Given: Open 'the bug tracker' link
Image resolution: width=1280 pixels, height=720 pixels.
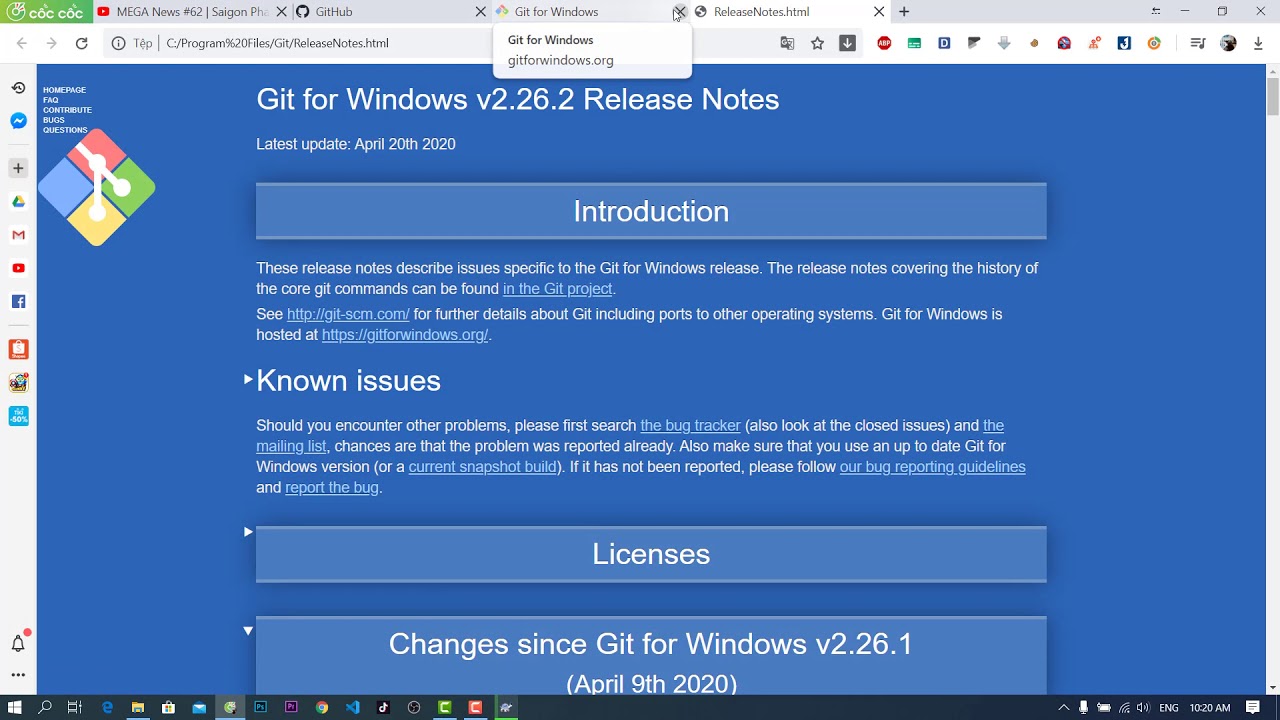Looking at the screenshot, I should (x=690, y=426).
